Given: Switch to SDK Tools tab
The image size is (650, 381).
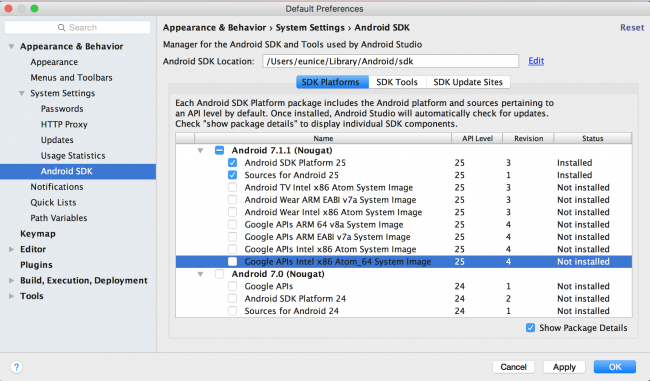Looking at the screenshot, I should [x=397, y=82].
